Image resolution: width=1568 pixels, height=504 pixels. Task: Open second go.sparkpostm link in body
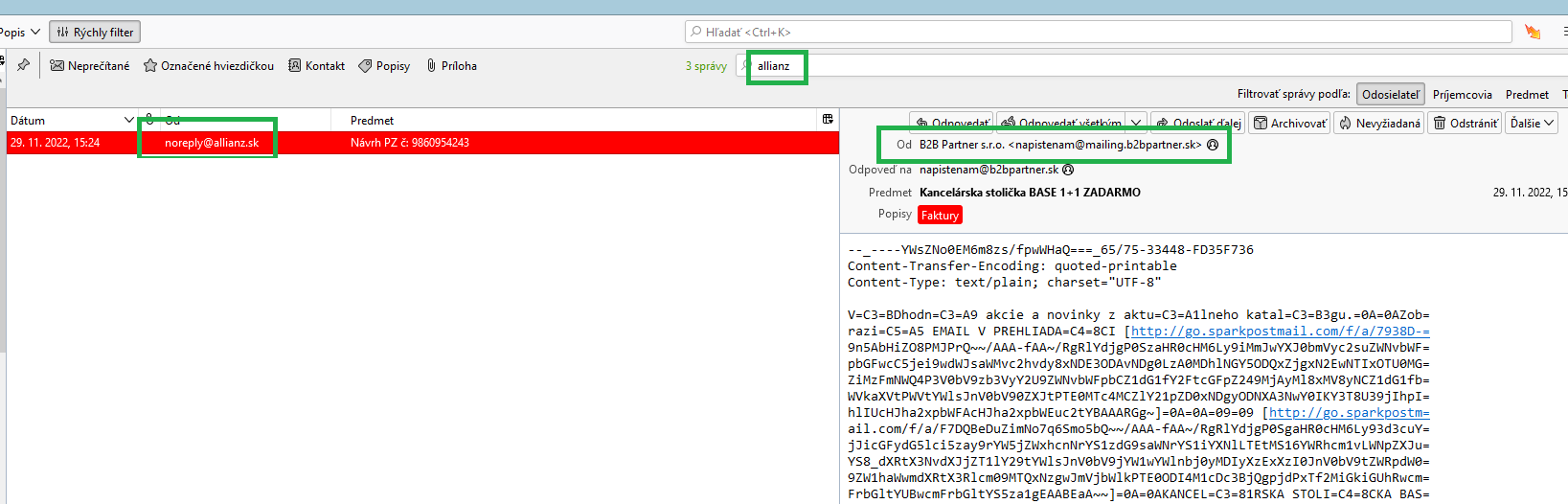pos(1350,413)
